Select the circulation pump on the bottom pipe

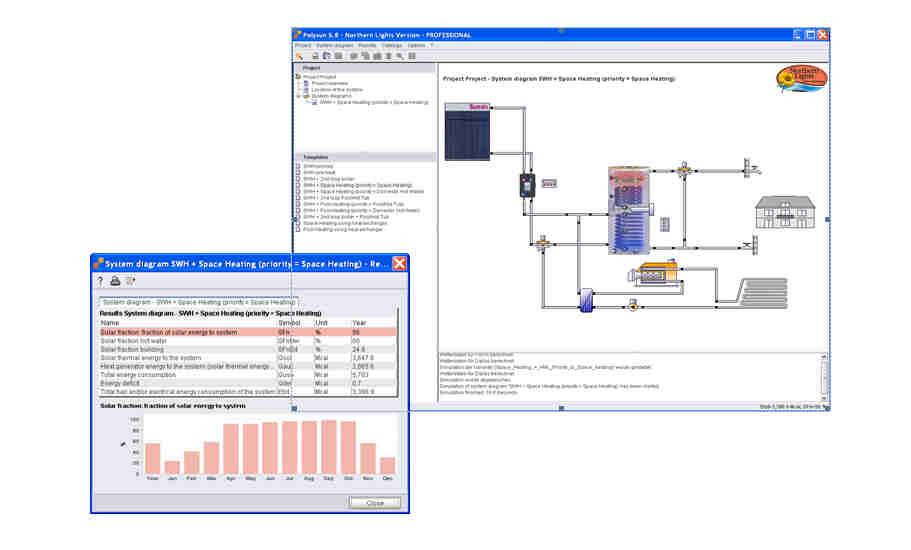633,304
